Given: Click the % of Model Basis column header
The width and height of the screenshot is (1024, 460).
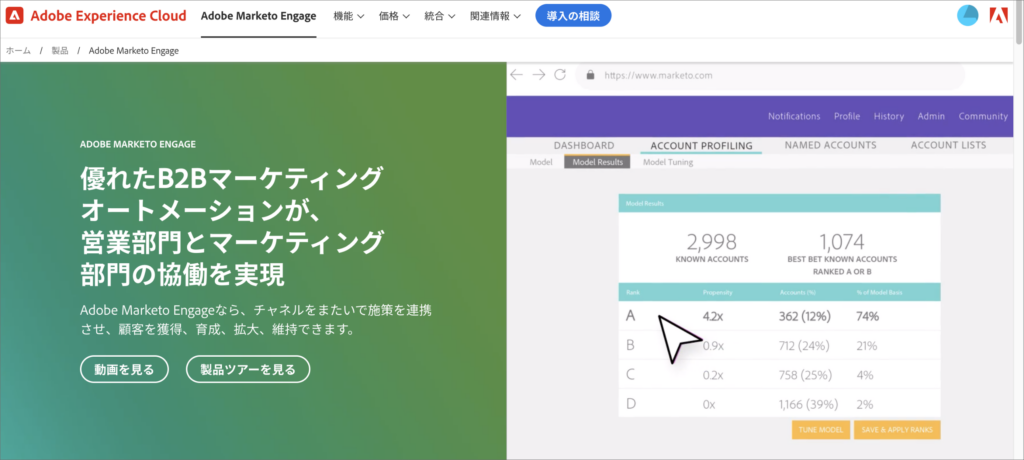Looking at the screenshot, I should (x=879, y=292).
